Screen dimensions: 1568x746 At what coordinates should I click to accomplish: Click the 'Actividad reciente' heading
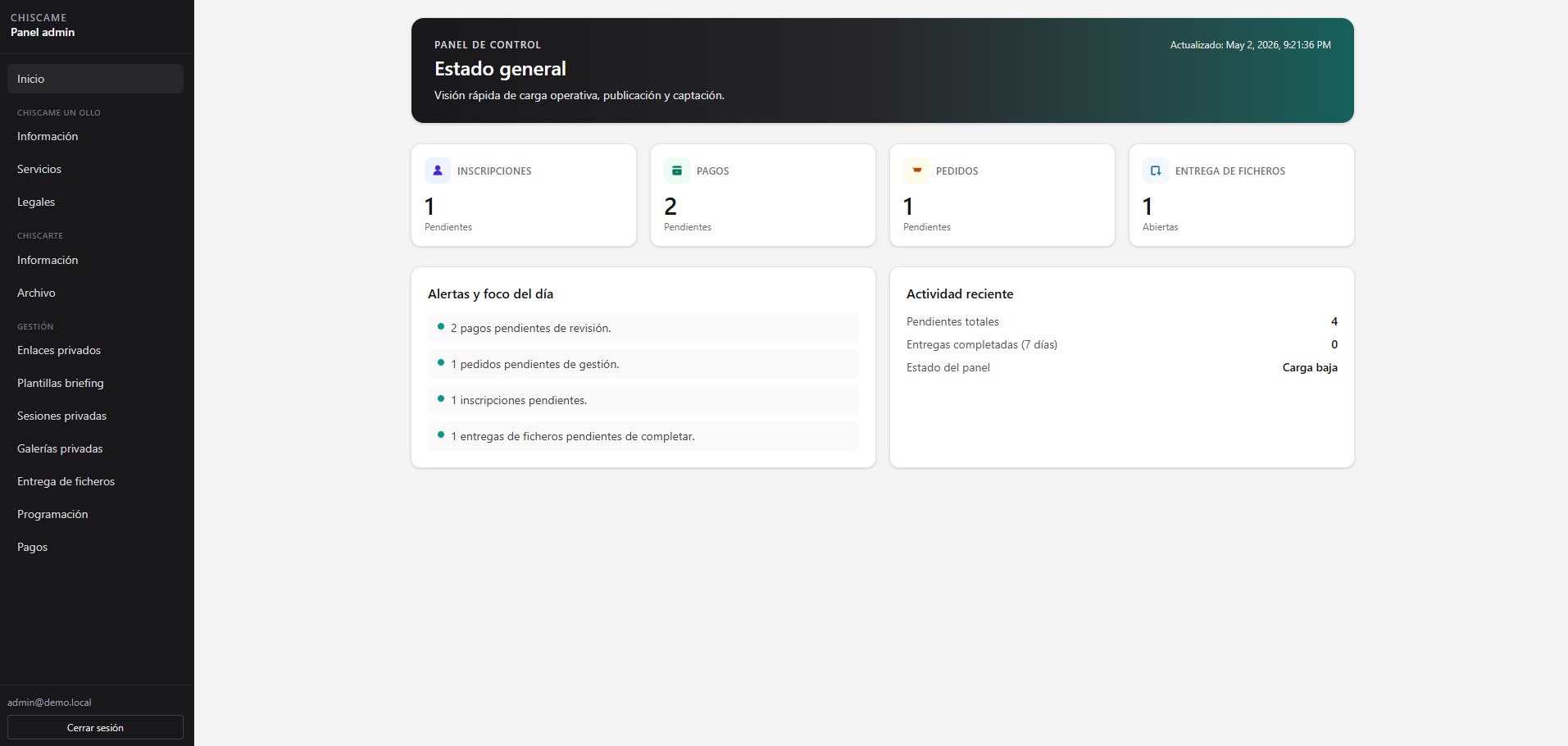(x=960, y=293)
